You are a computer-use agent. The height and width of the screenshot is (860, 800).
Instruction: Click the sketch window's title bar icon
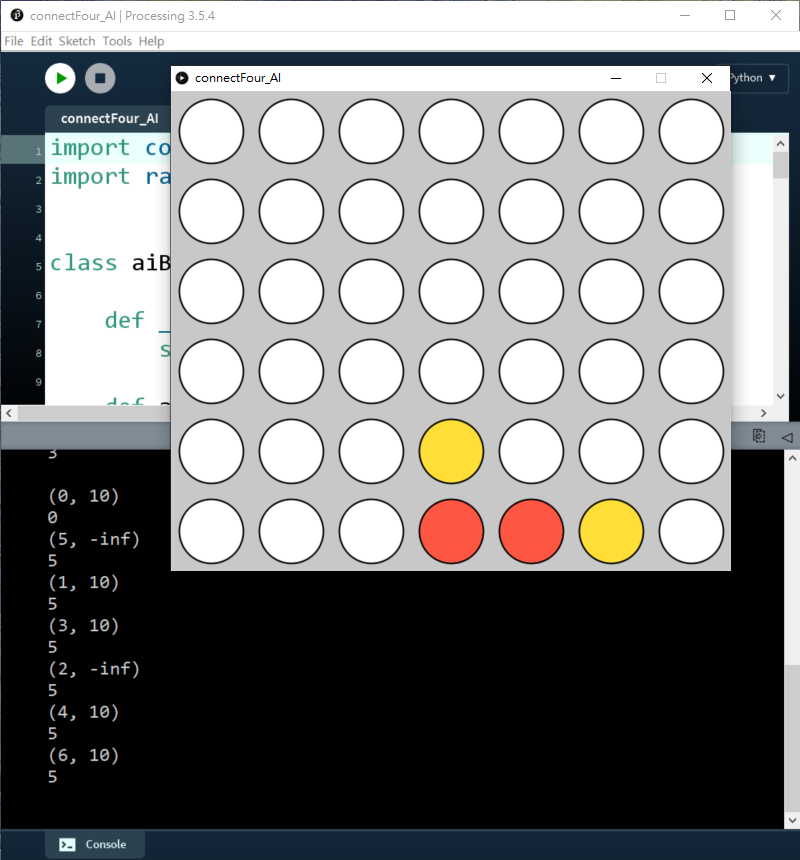pos(182,78)
